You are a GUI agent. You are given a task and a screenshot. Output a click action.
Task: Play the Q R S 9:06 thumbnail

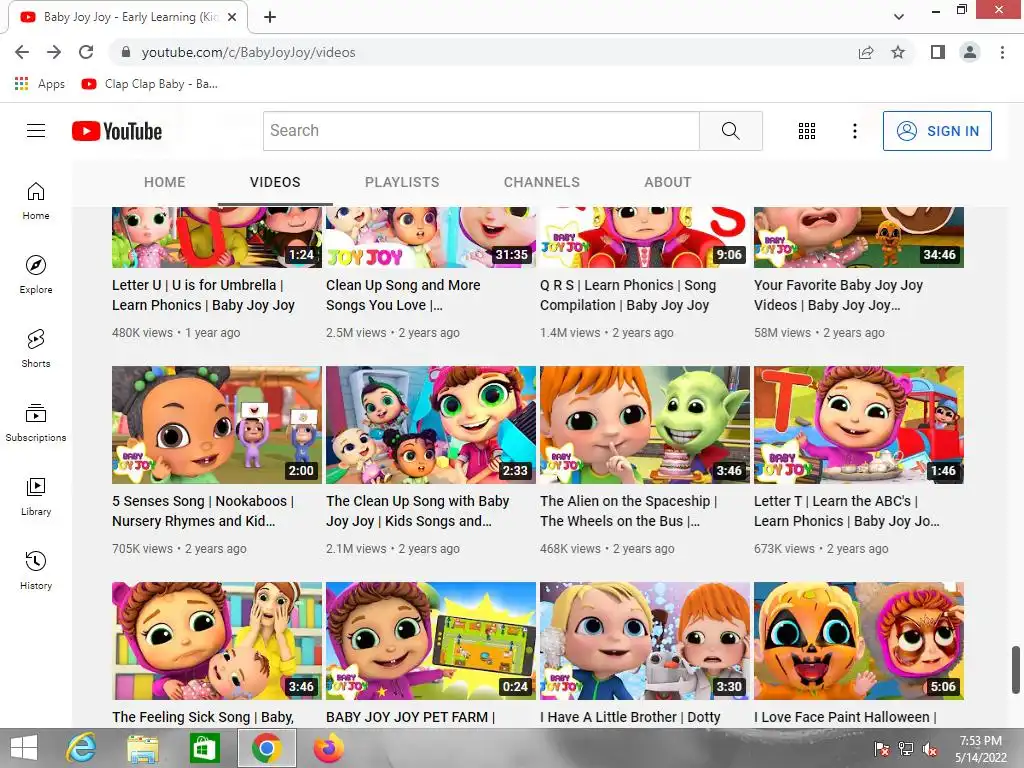(x=645, y=238)
